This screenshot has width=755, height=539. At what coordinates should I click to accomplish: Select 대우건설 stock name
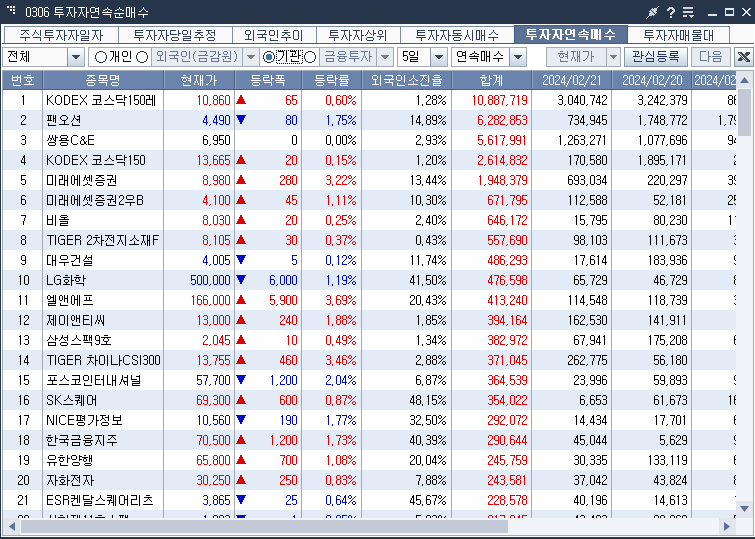[69, 260]
